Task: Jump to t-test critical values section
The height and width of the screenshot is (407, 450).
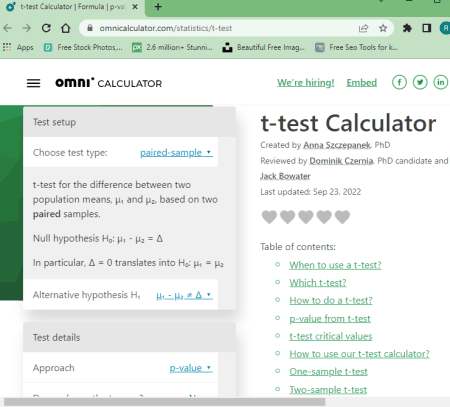Action: (331, 336)
